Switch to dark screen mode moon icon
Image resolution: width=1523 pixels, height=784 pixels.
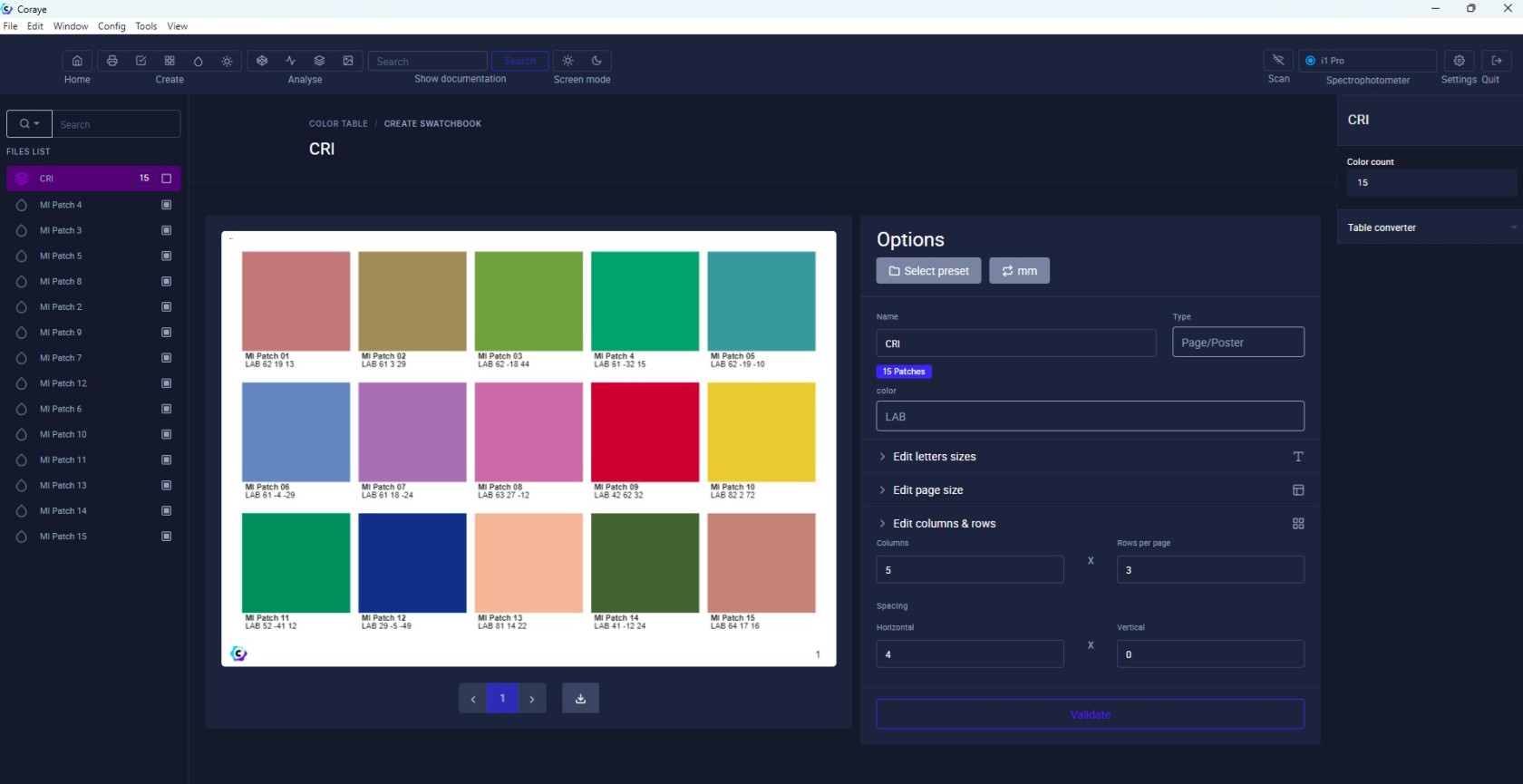[597, 61]
